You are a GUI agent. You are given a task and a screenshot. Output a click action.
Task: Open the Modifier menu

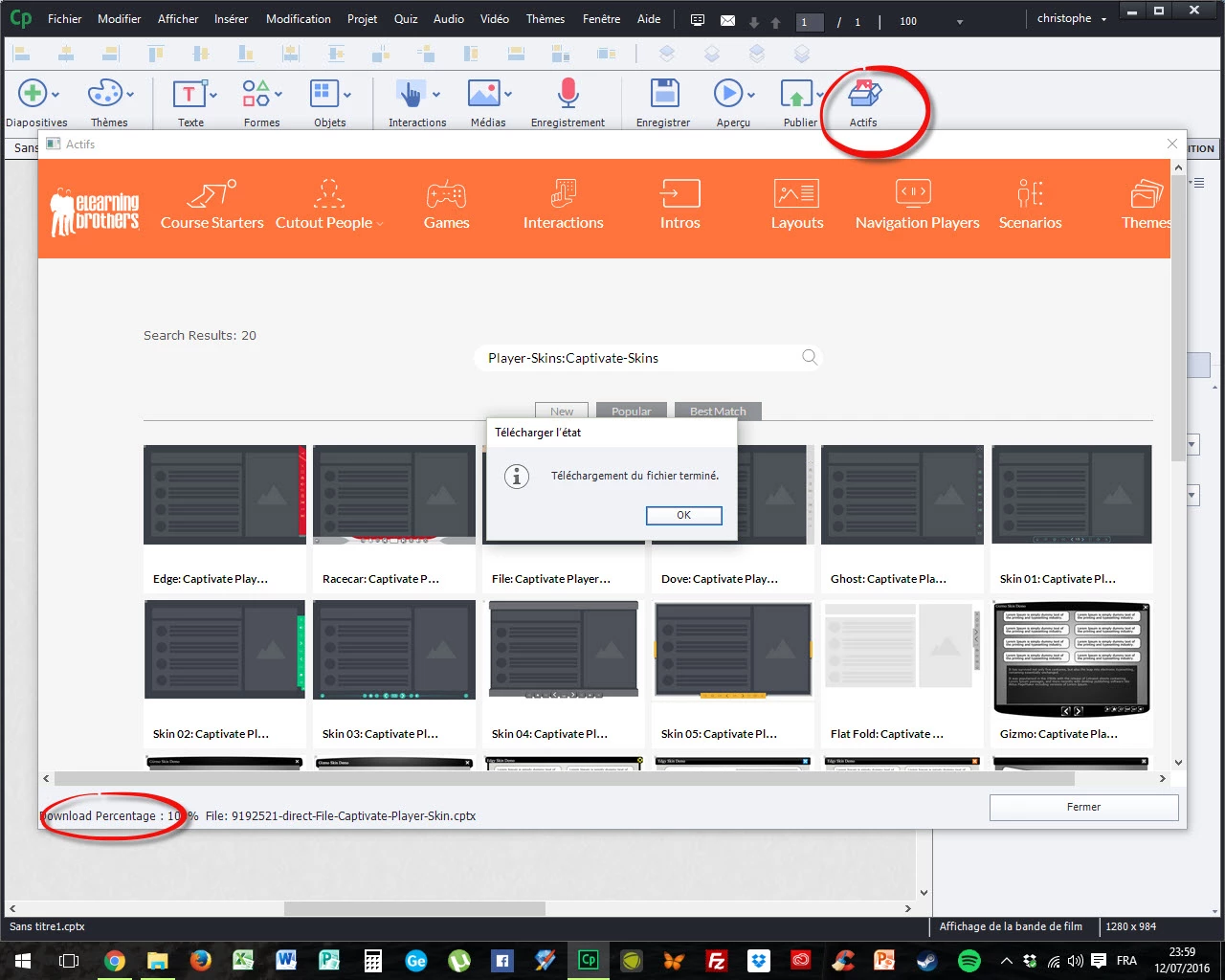(x=120, y=18)
